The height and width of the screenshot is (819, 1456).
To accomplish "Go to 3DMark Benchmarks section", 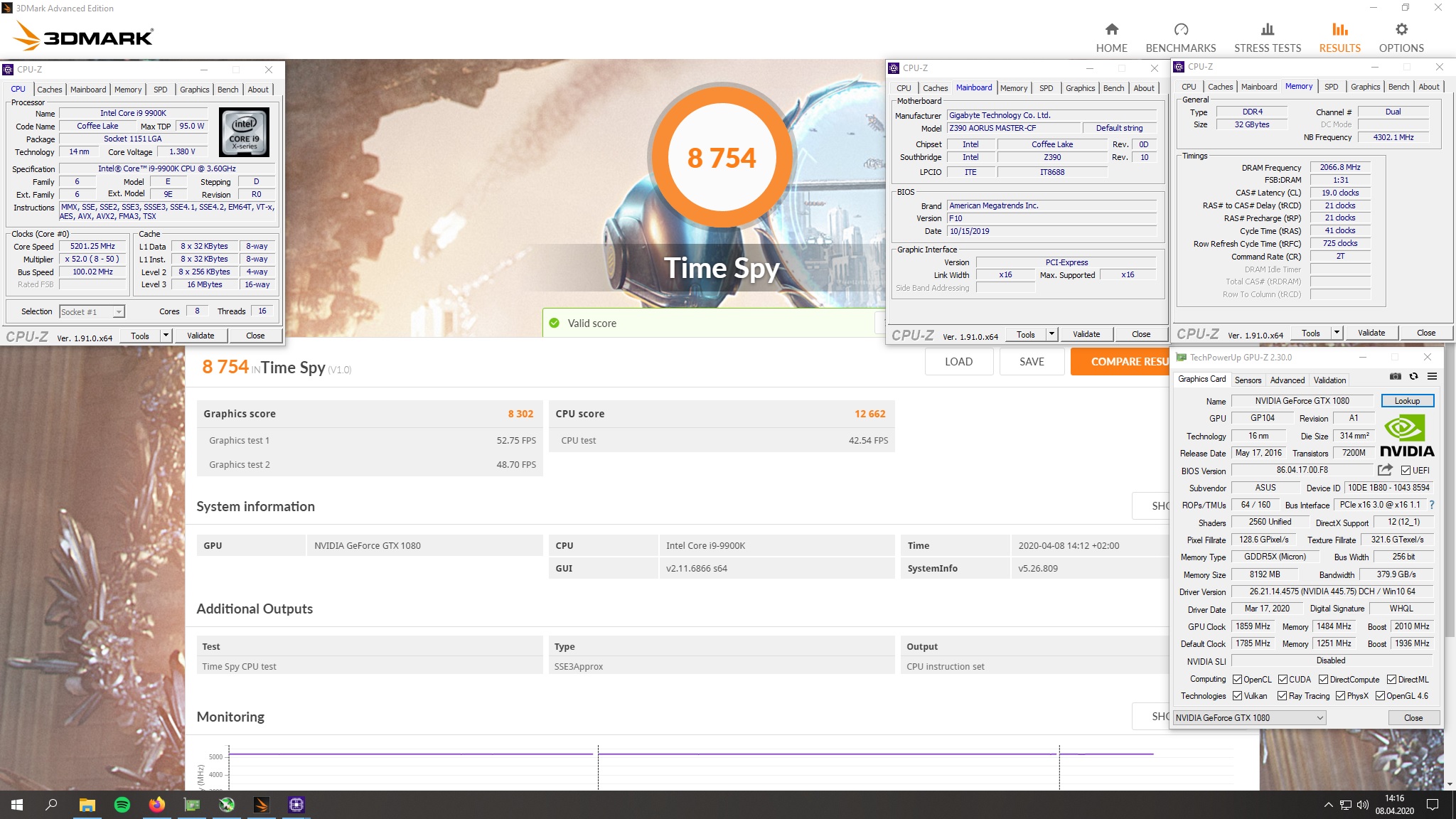I will click(1180, 38).
